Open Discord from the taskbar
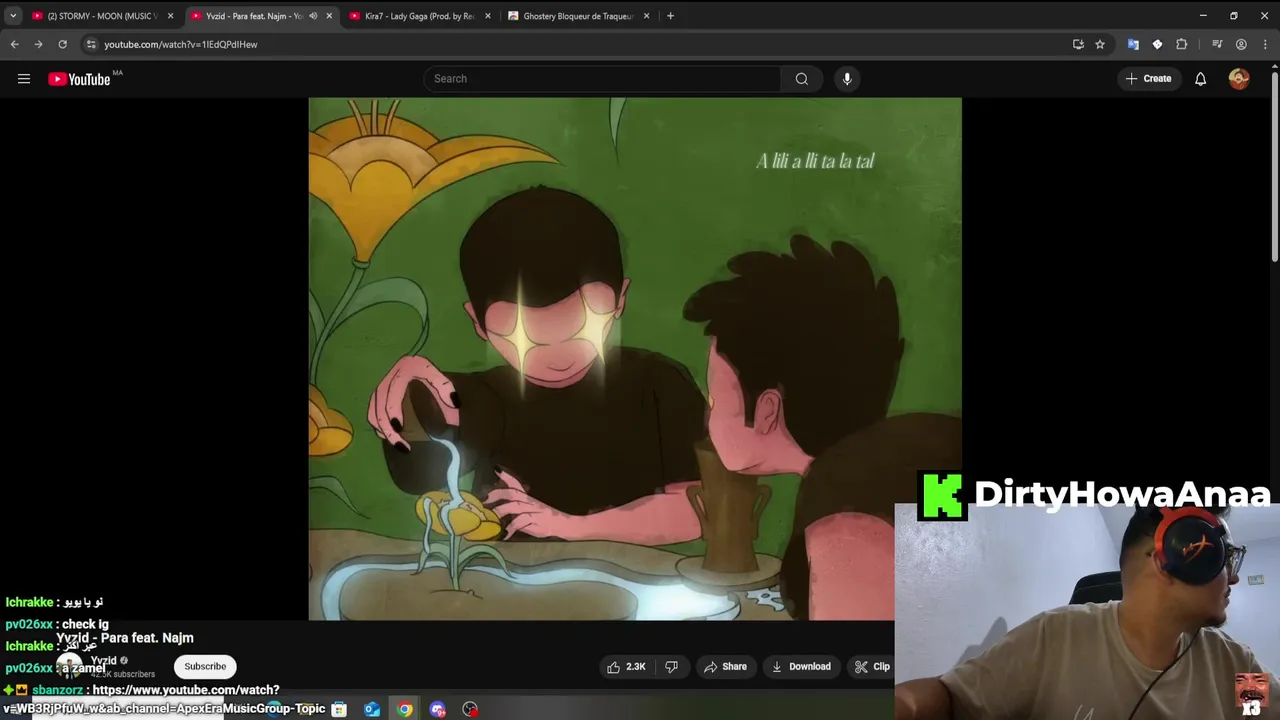 tap(437, 709)
